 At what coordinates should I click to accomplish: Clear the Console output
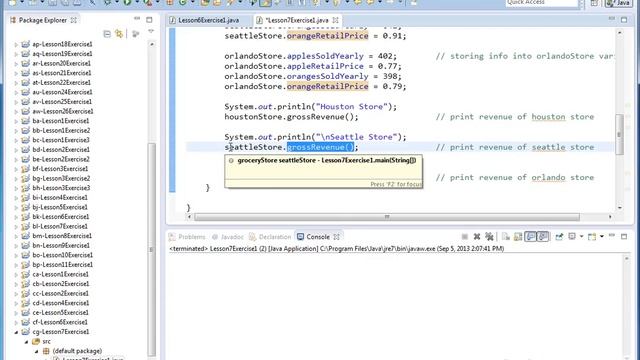coord(506,237)
